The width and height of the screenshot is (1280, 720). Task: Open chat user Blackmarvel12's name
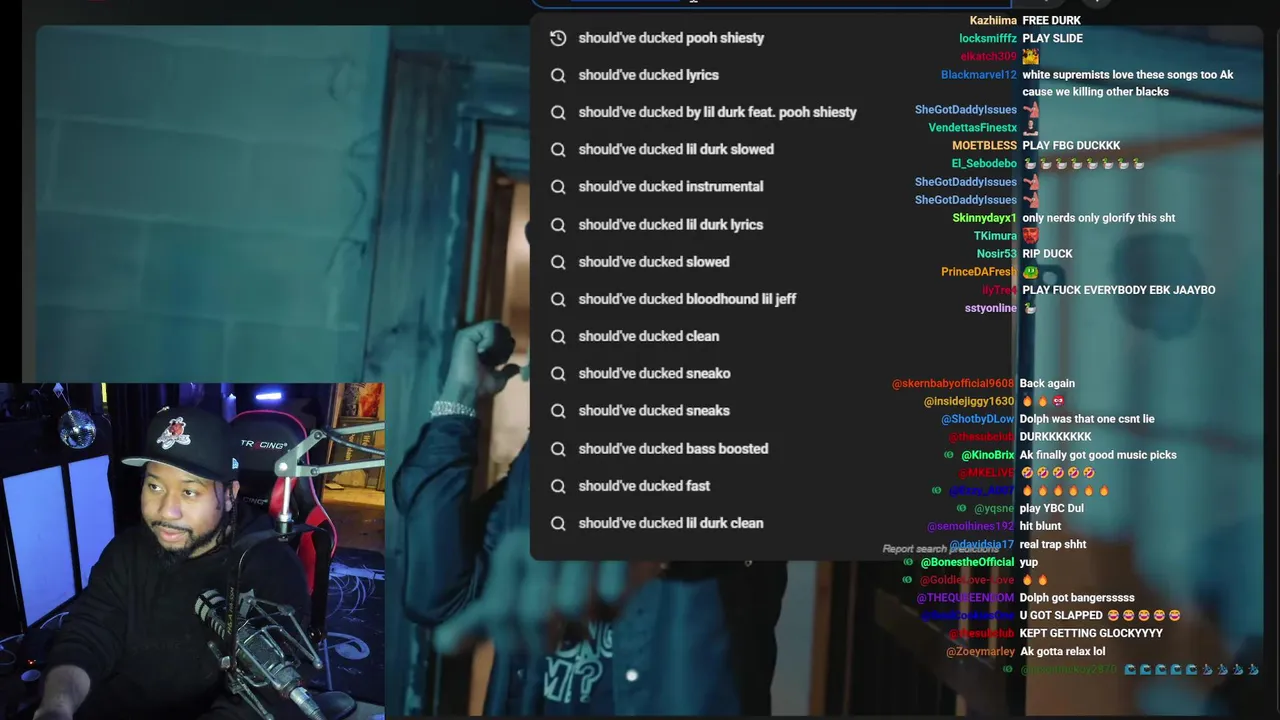coord(979,74)
